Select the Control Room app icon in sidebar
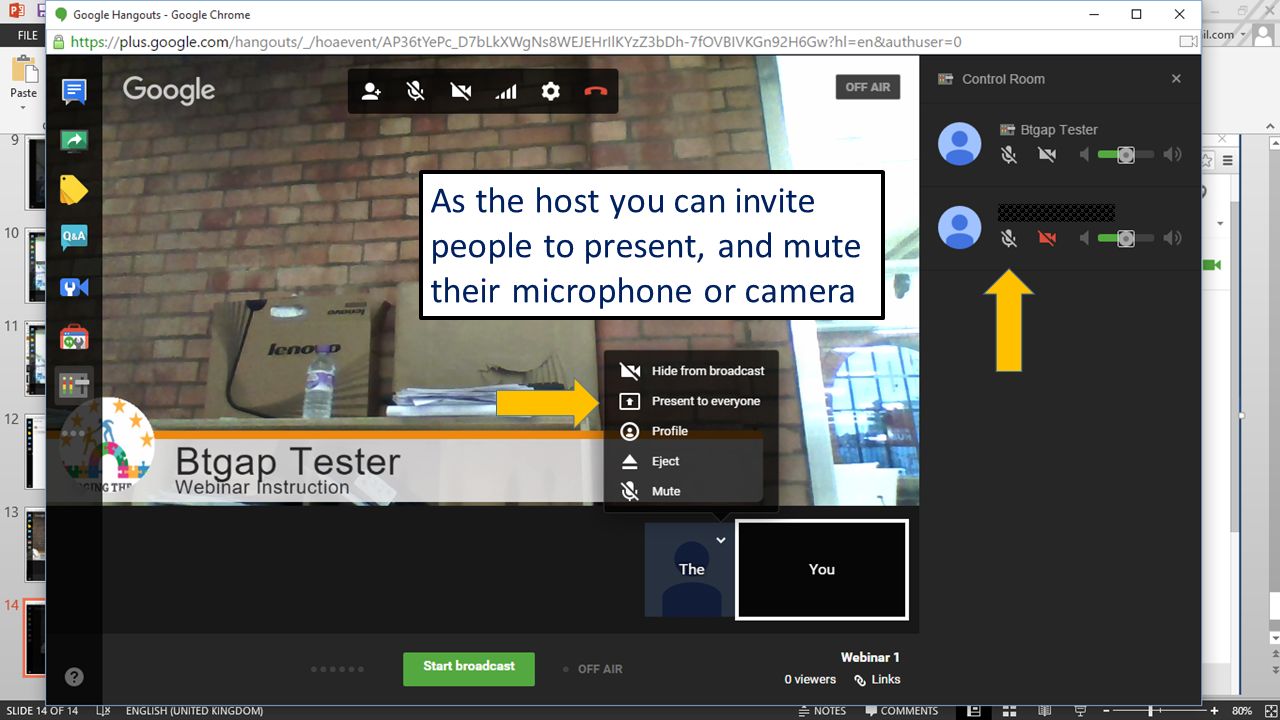The image size is (1280, 720). (74, 385)
